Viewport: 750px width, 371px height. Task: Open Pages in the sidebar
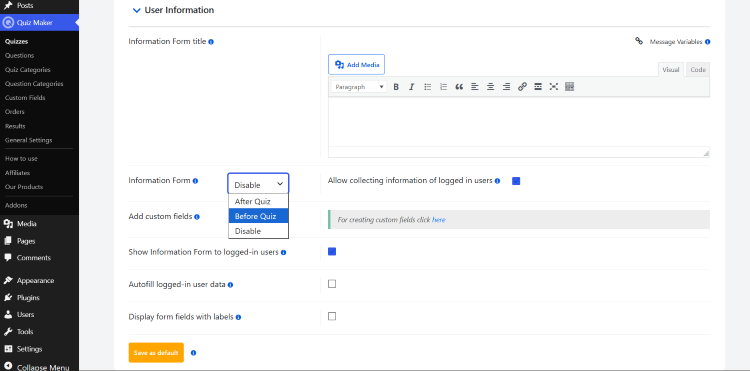(x=26, y=241)
